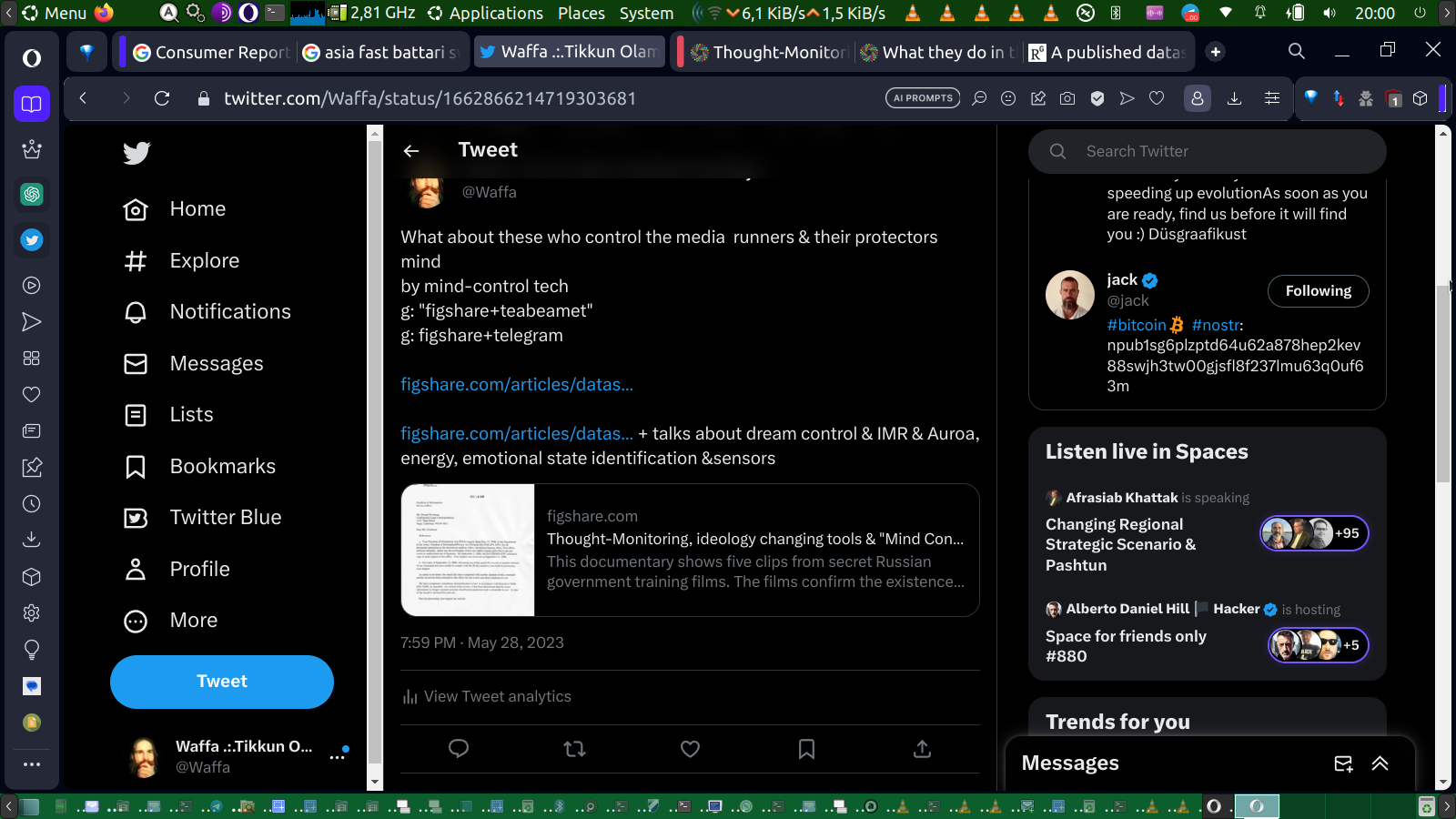Open the ad blocker shield icon
The height and width of the screenshot is (819, 1456).
pos(1097,98)
